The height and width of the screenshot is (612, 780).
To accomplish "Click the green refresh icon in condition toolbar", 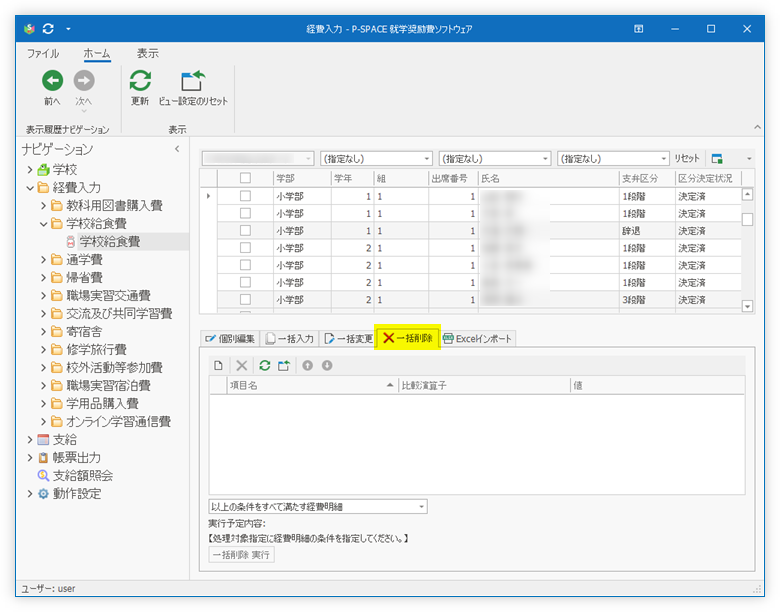I will coord(265,366).
